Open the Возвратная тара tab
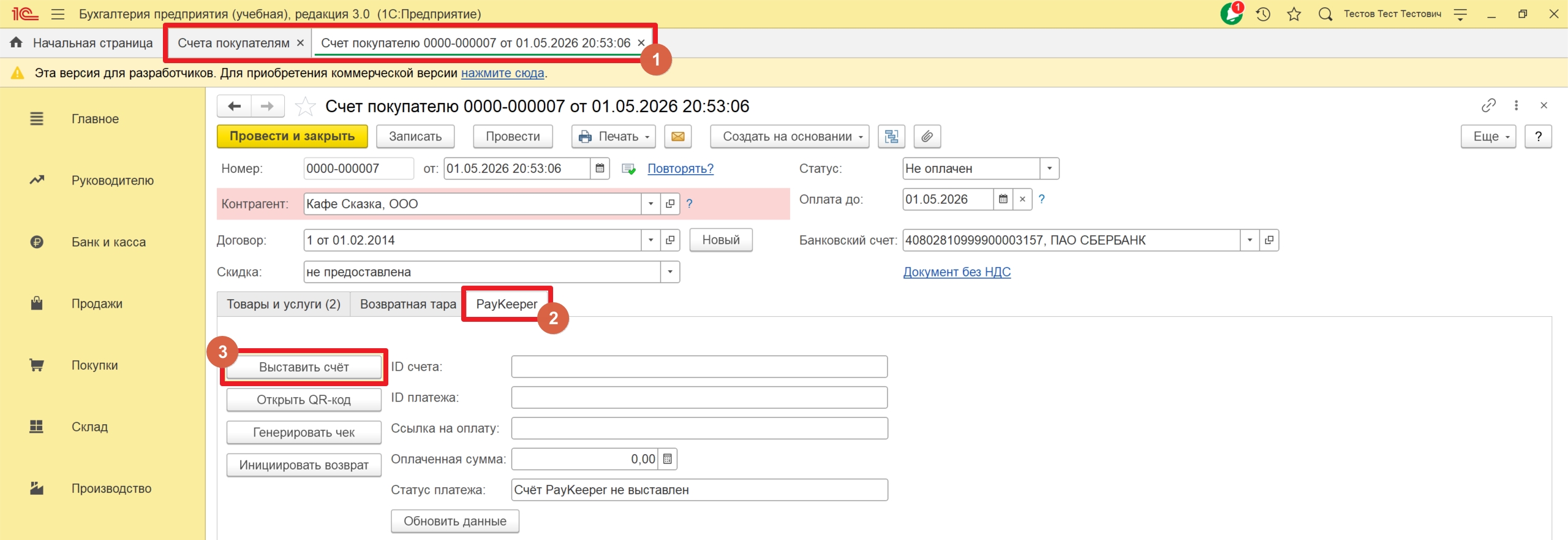The width and height of the screenshot is (1568, 540). click(x=408, y=305)
